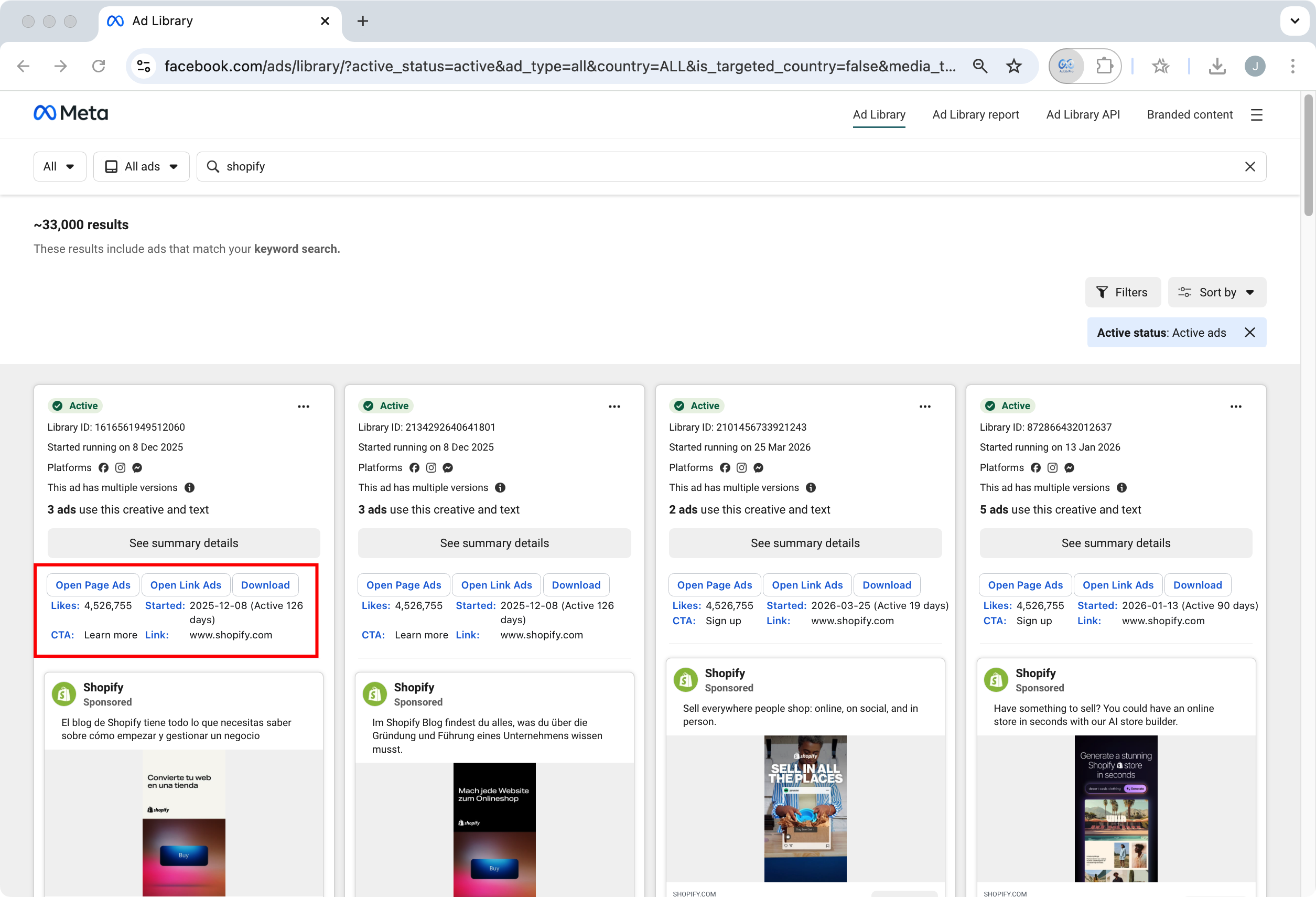Open the 'Convierte tu web' ad thumbnail

pos(184,824)
